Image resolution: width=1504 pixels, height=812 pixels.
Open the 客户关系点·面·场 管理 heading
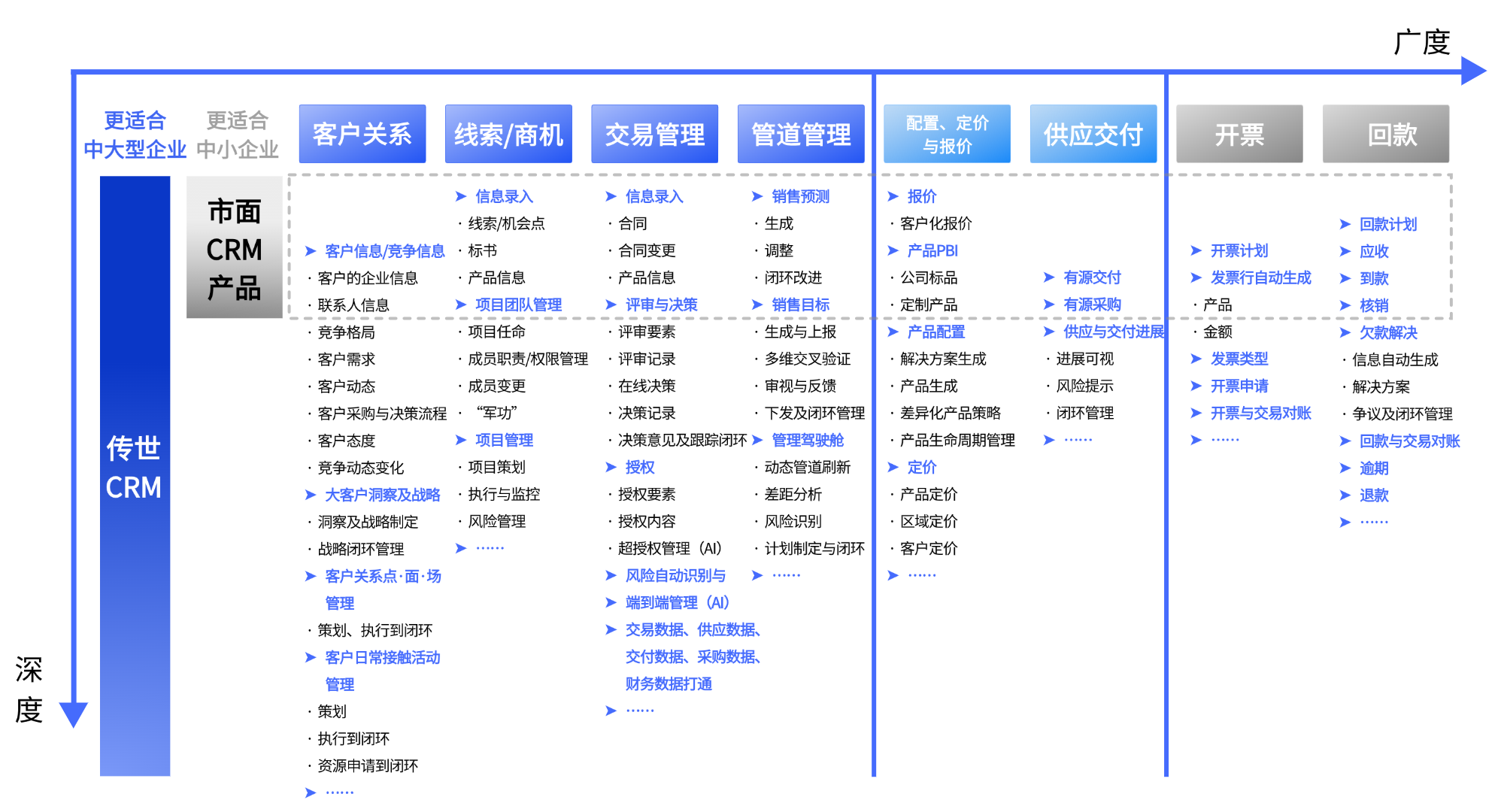(383, 589)
